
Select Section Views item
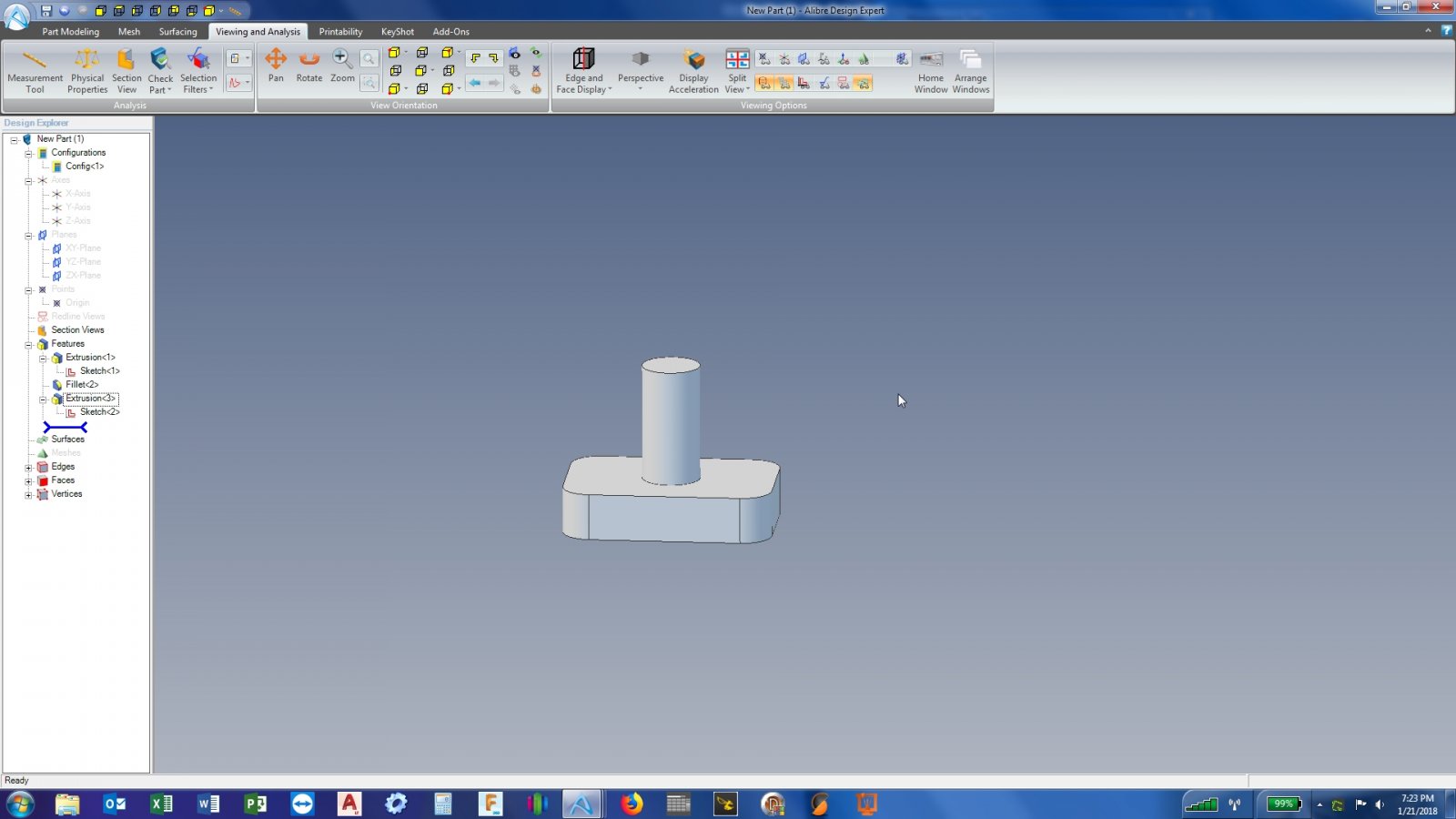tap(77, 330)
